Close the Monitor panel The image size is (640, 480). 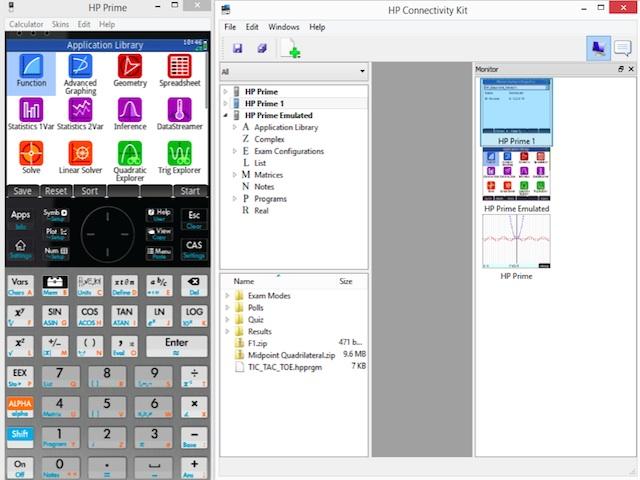pyautogui.click(x=631, y=69)
